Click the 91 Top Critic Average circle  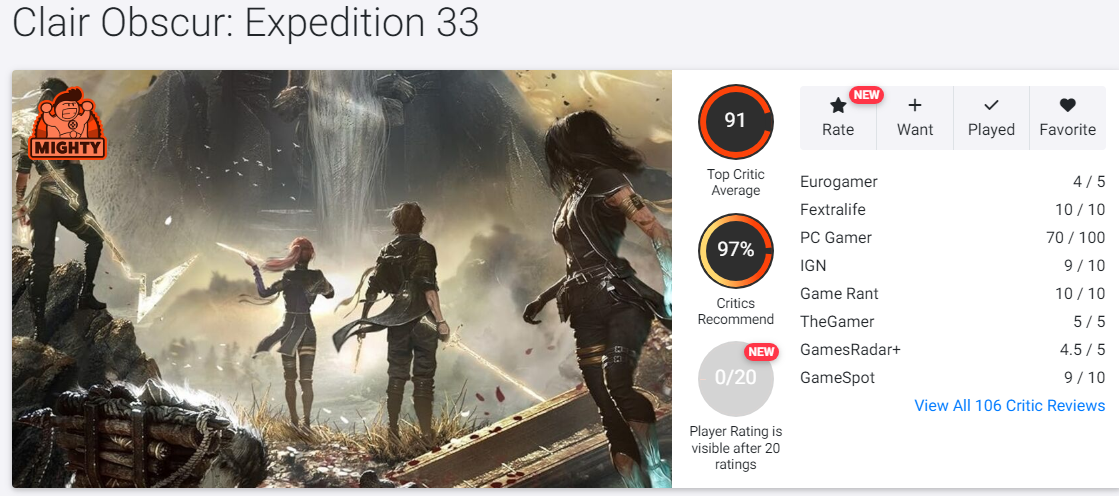point(735,121)
